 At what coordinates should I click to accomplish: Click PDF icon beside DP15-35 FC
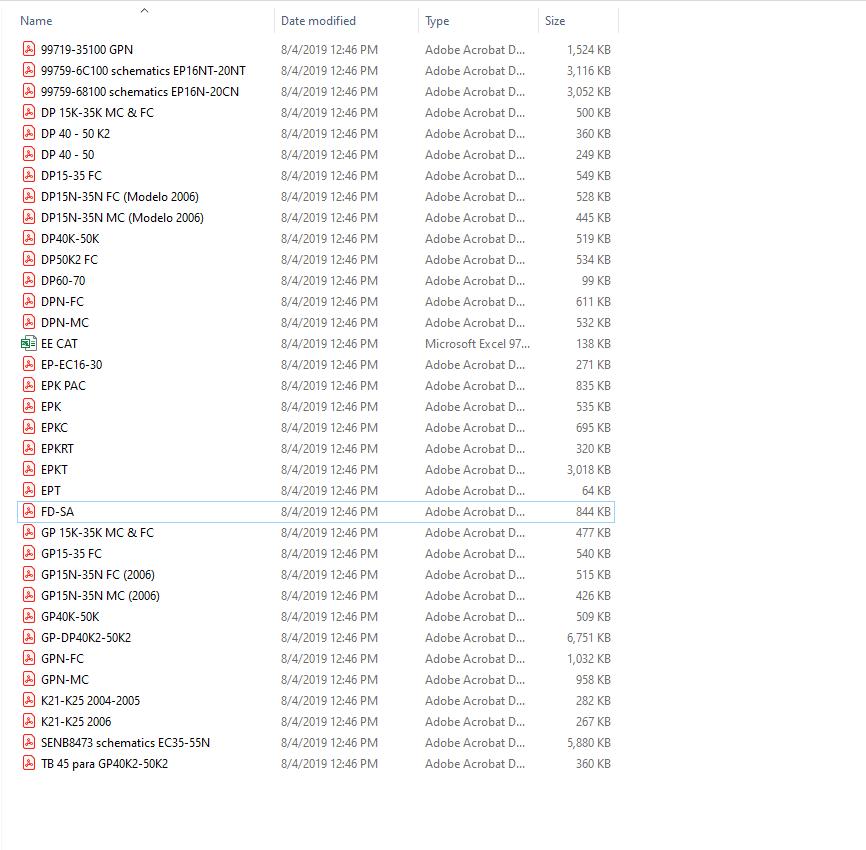pyautogui.click(x=29, y=175)
